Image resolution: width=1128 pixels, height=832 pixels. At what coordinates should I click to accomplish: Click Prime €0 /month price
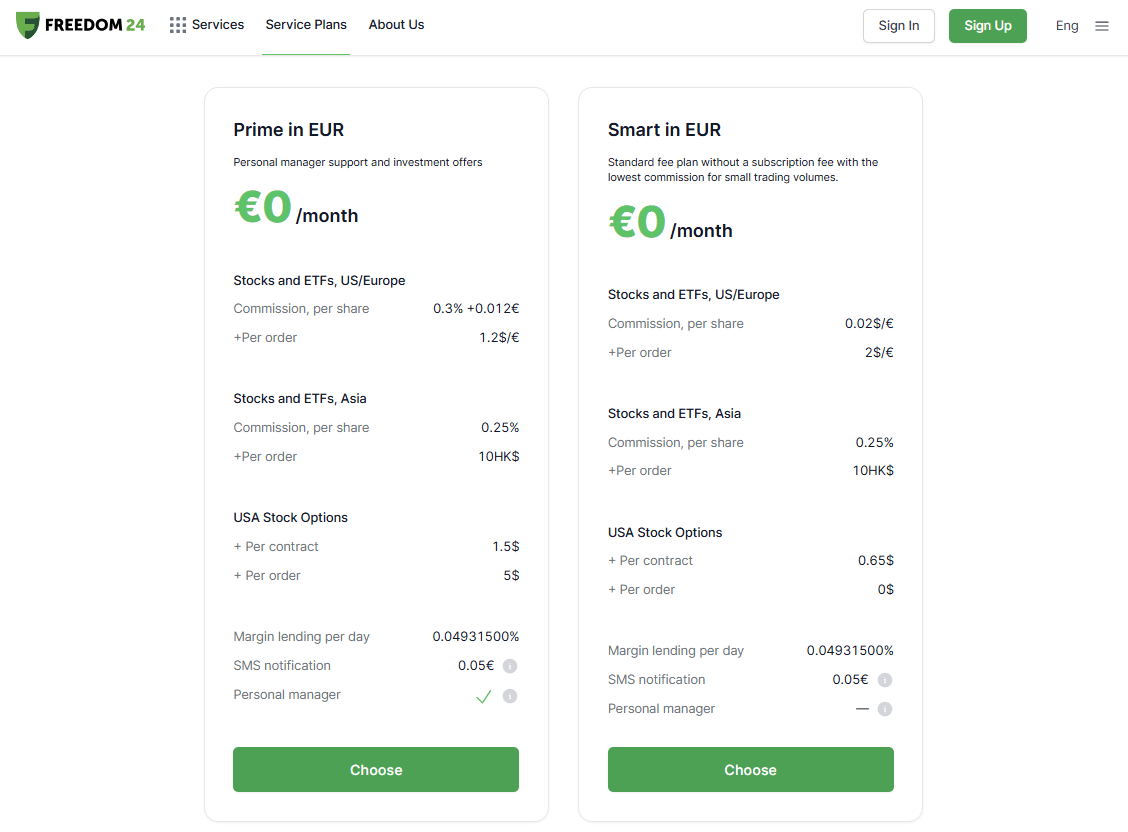[296, 208]
